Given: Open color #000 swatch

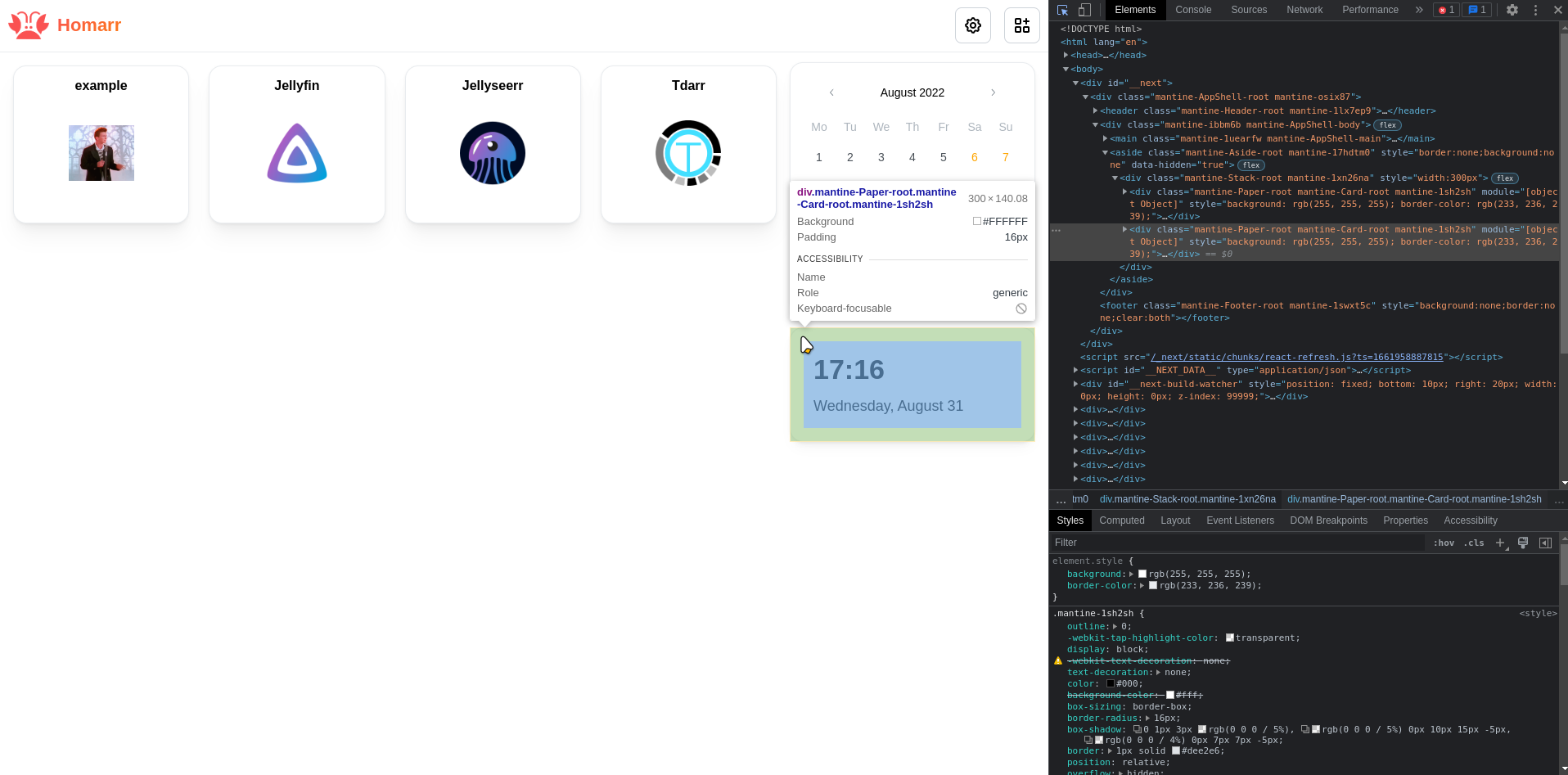Looking at the screenshot, I should point(1111,683).
